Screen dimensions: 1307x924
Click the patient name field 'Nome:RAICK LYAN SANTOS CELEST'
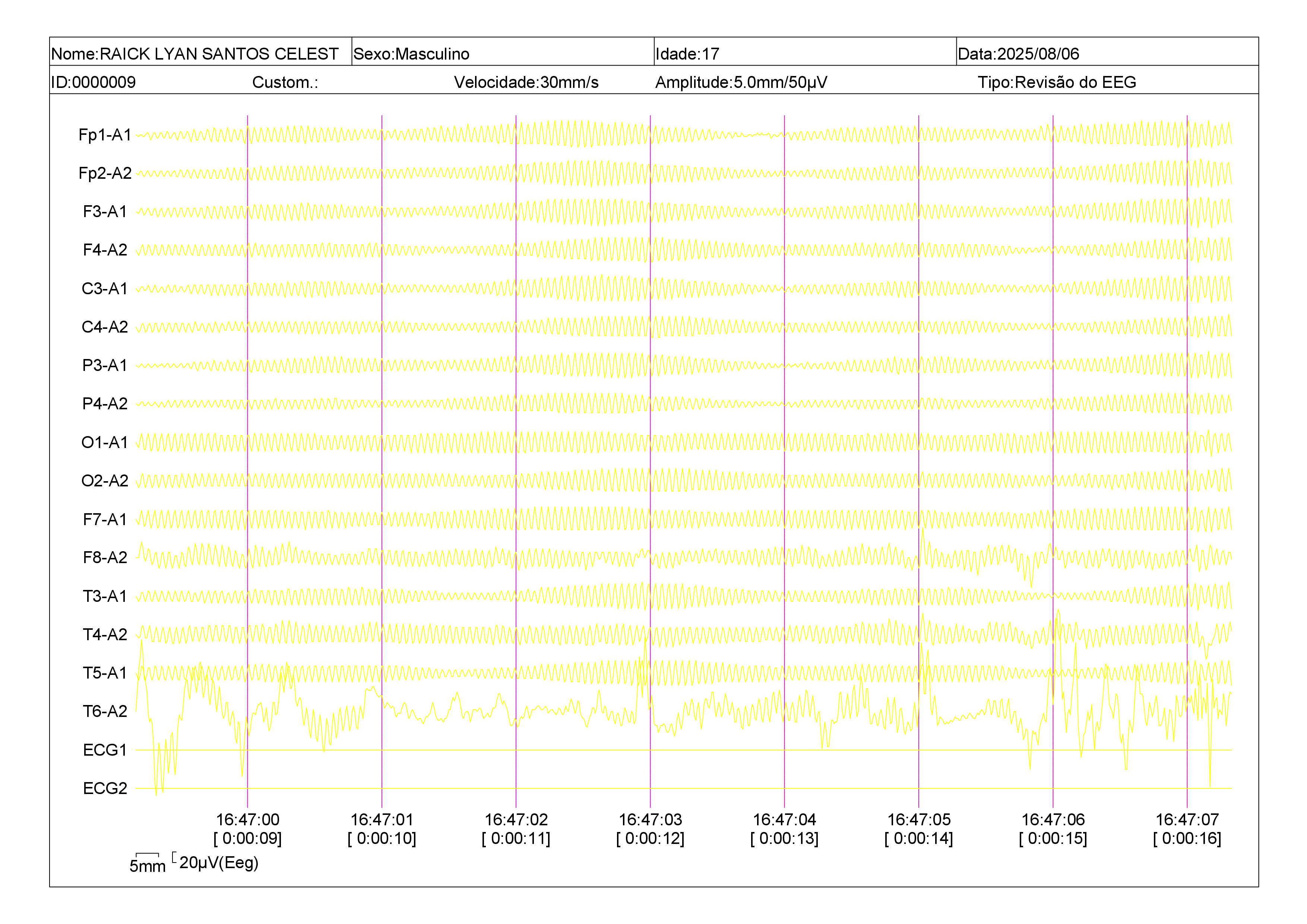pyautogui.click(x=200, y=52)
